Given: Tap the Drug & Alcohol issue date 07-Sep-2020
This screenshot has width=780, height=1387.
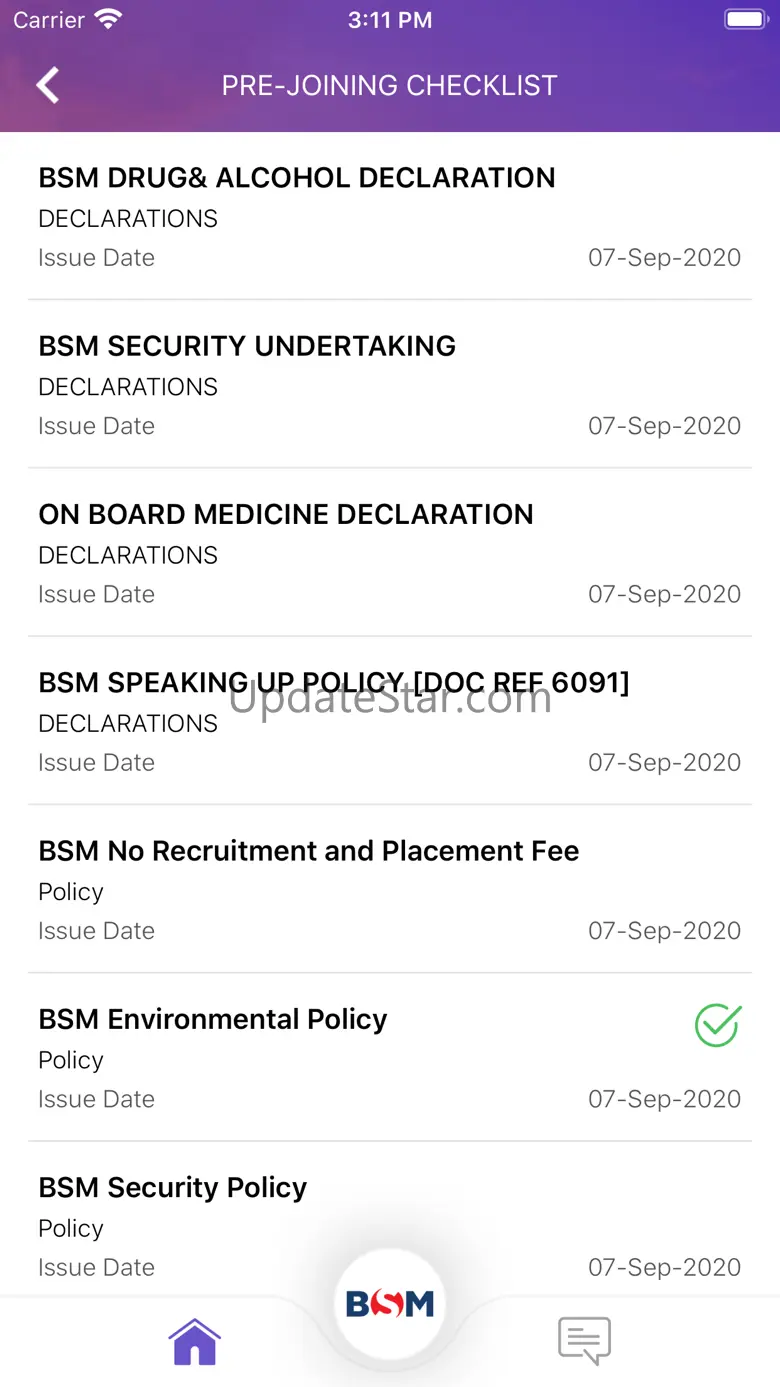Looking at the screenshot, I should (664, 258).
